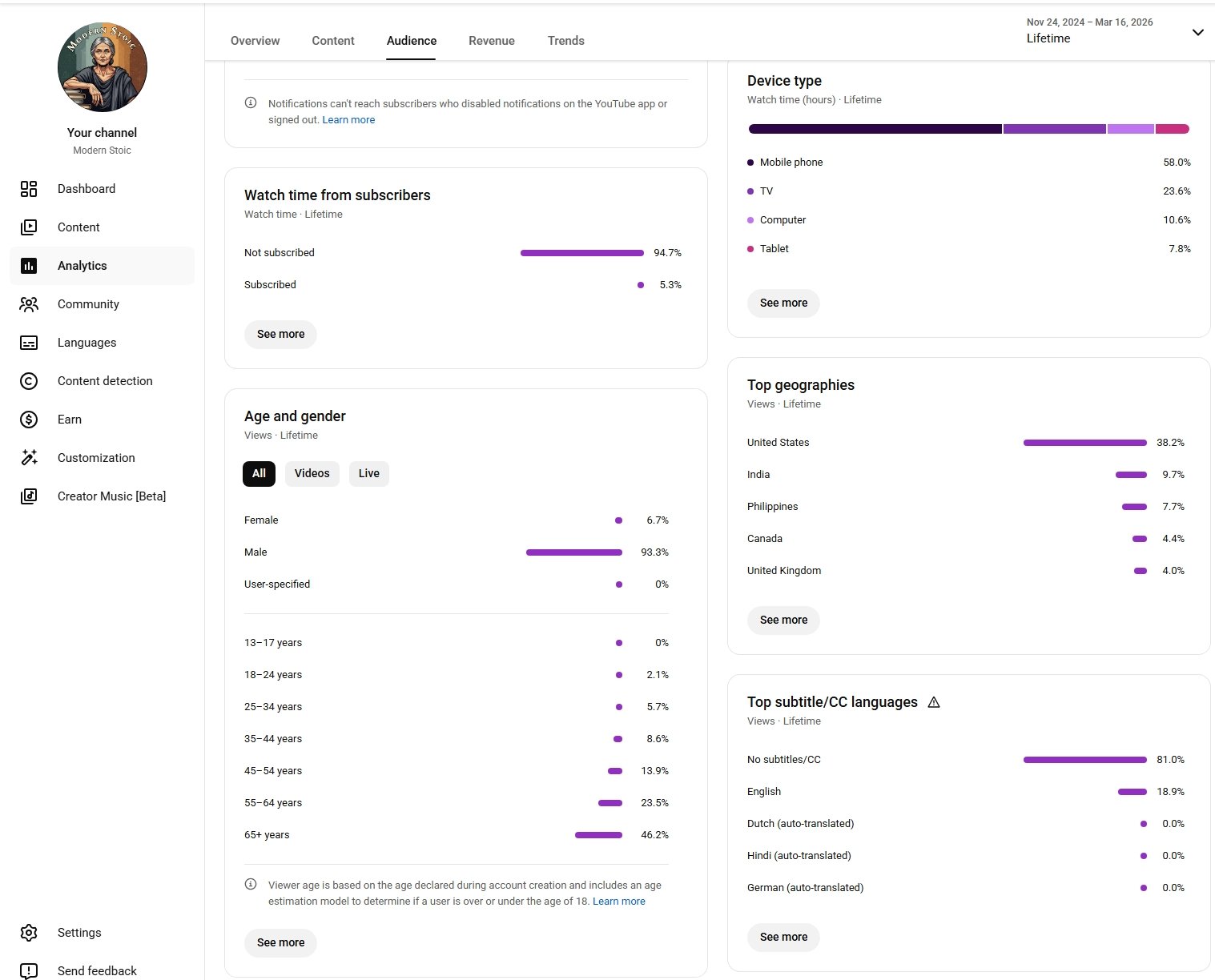This screenshot has height=980, width=1215.
Task: Click the Modern Stoic channel avatar
Action: (x=103, y=67)
